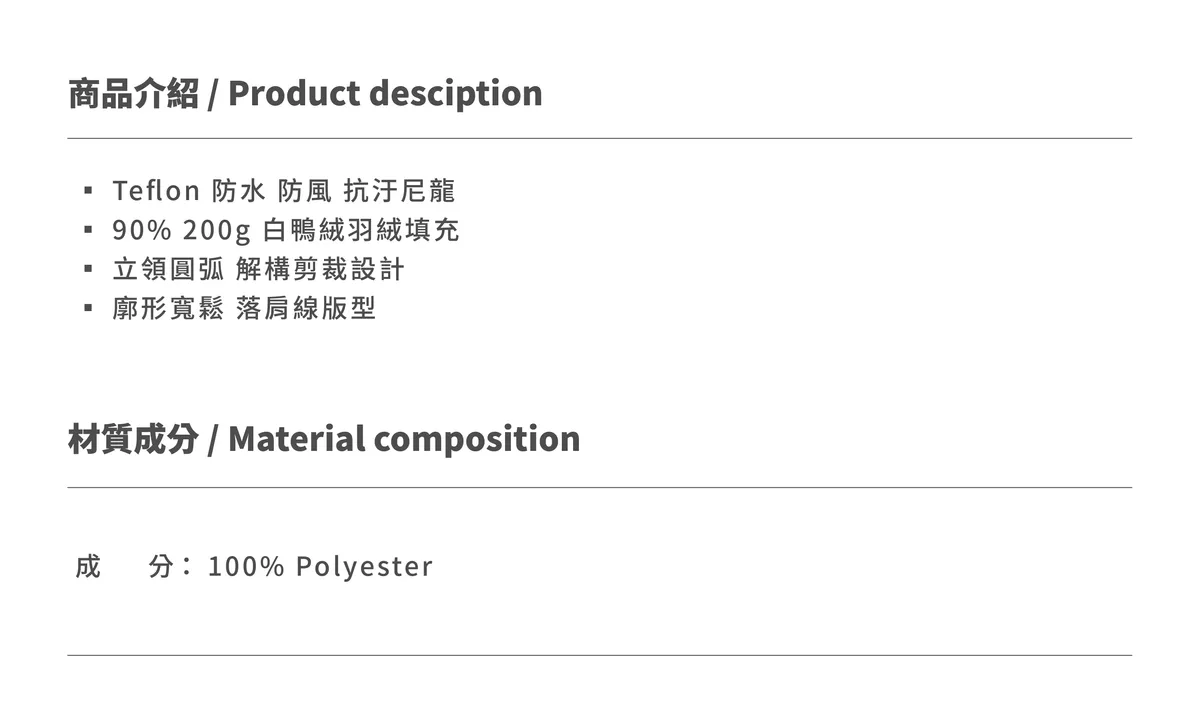The width and height of the screenshot is (1200, 704).
Task: Click the 抗汙尼龍 text
Action: point(399,190)
